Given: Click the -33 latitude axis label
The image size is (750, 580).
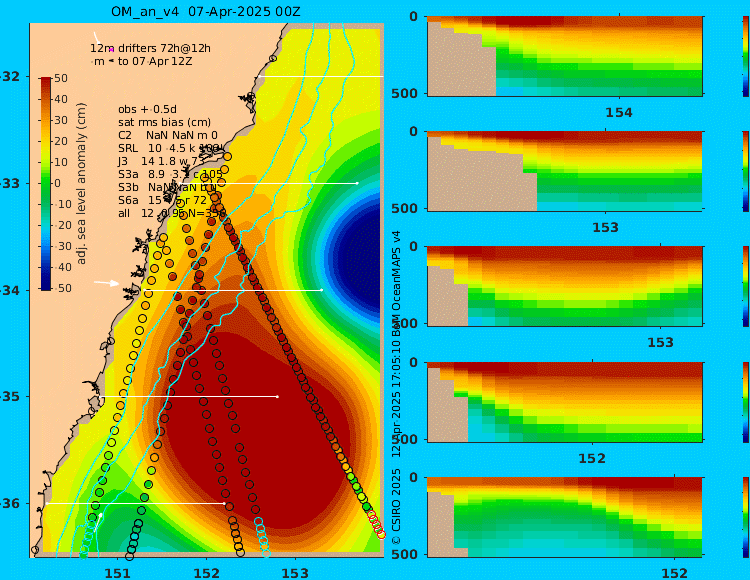Looking at the screenshot, I should pyautogui.click(x=9, y=184).
